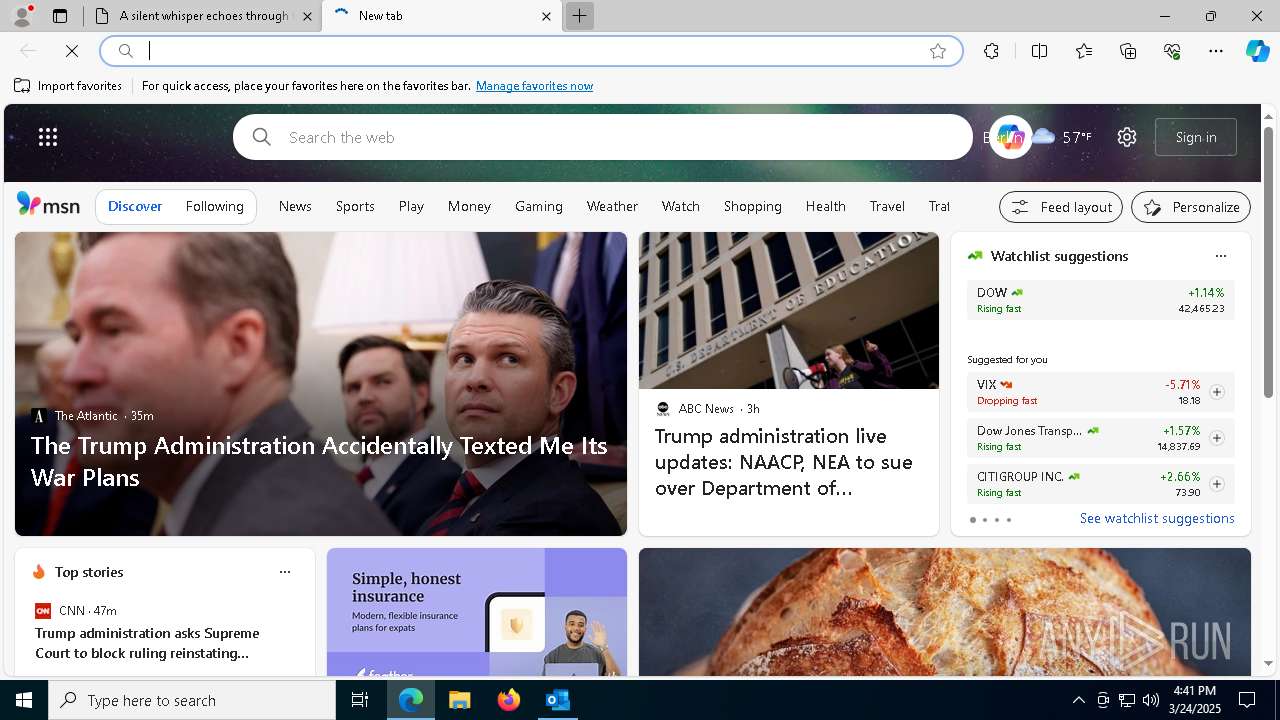Open CNN Supreme Court story headline
Image resolution: width=1280 pixels, height=720 pixels.
pyautogui.click(x=147, y=643)
